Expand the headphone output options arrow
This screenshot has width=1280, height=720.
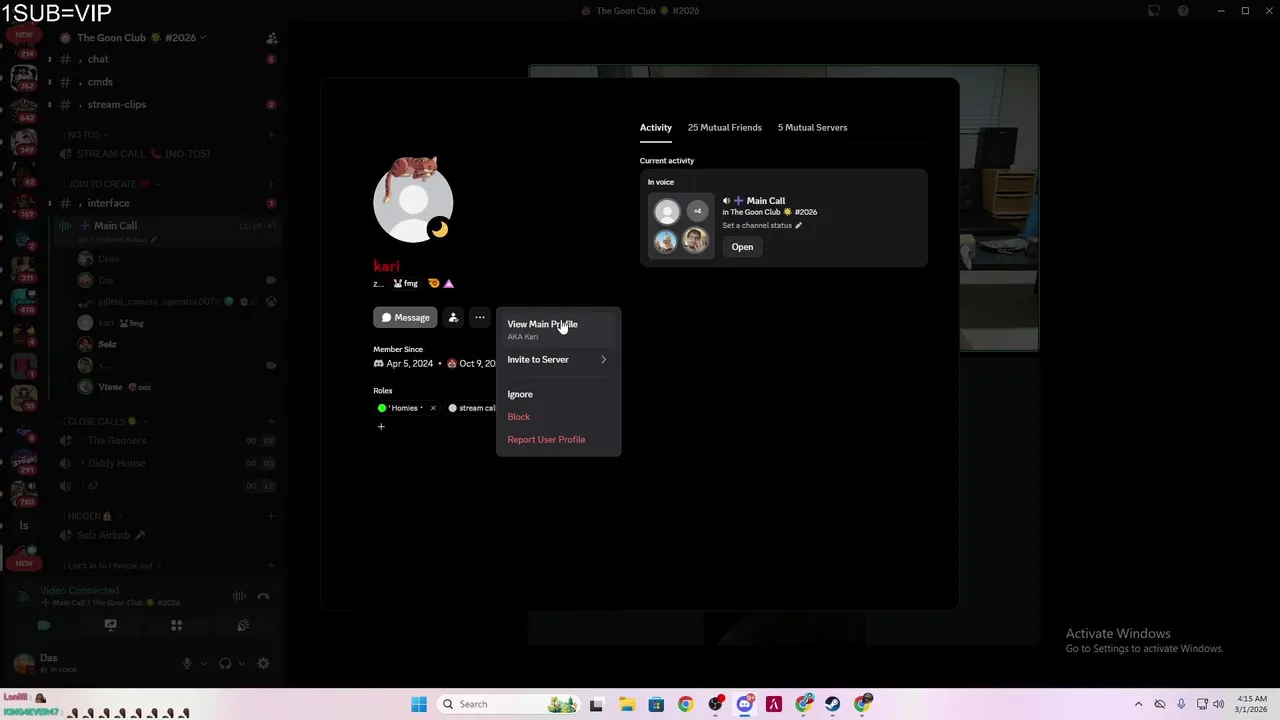242,664
